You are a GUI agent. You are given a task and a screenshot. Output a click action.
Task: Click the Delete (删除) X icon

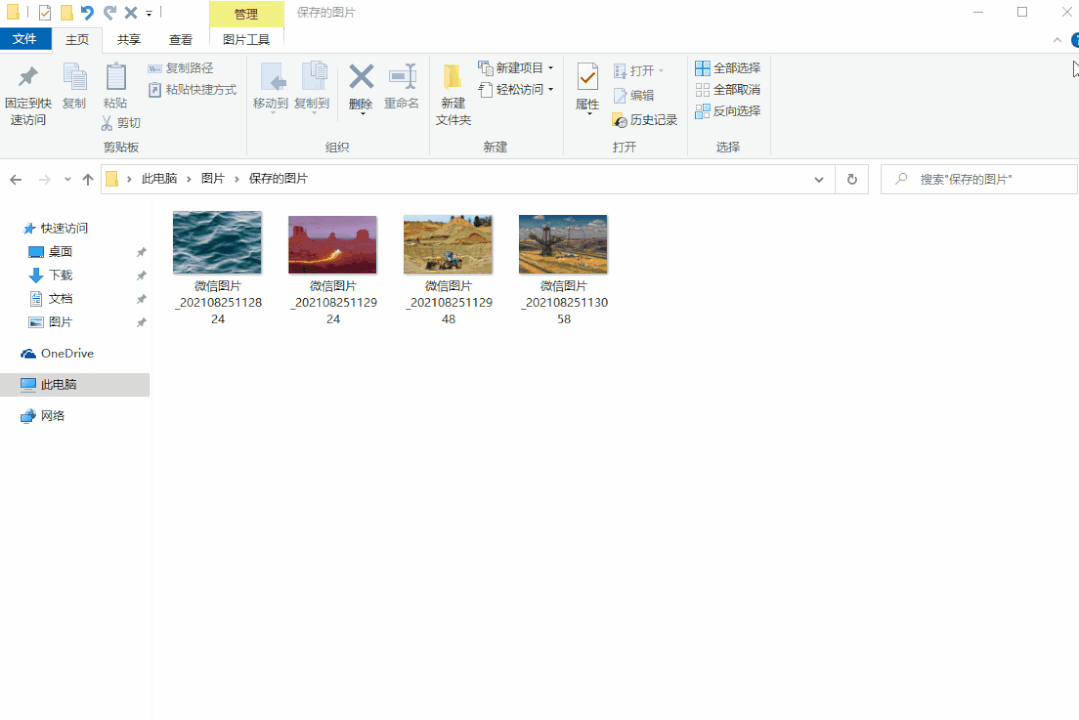[361, 77]
